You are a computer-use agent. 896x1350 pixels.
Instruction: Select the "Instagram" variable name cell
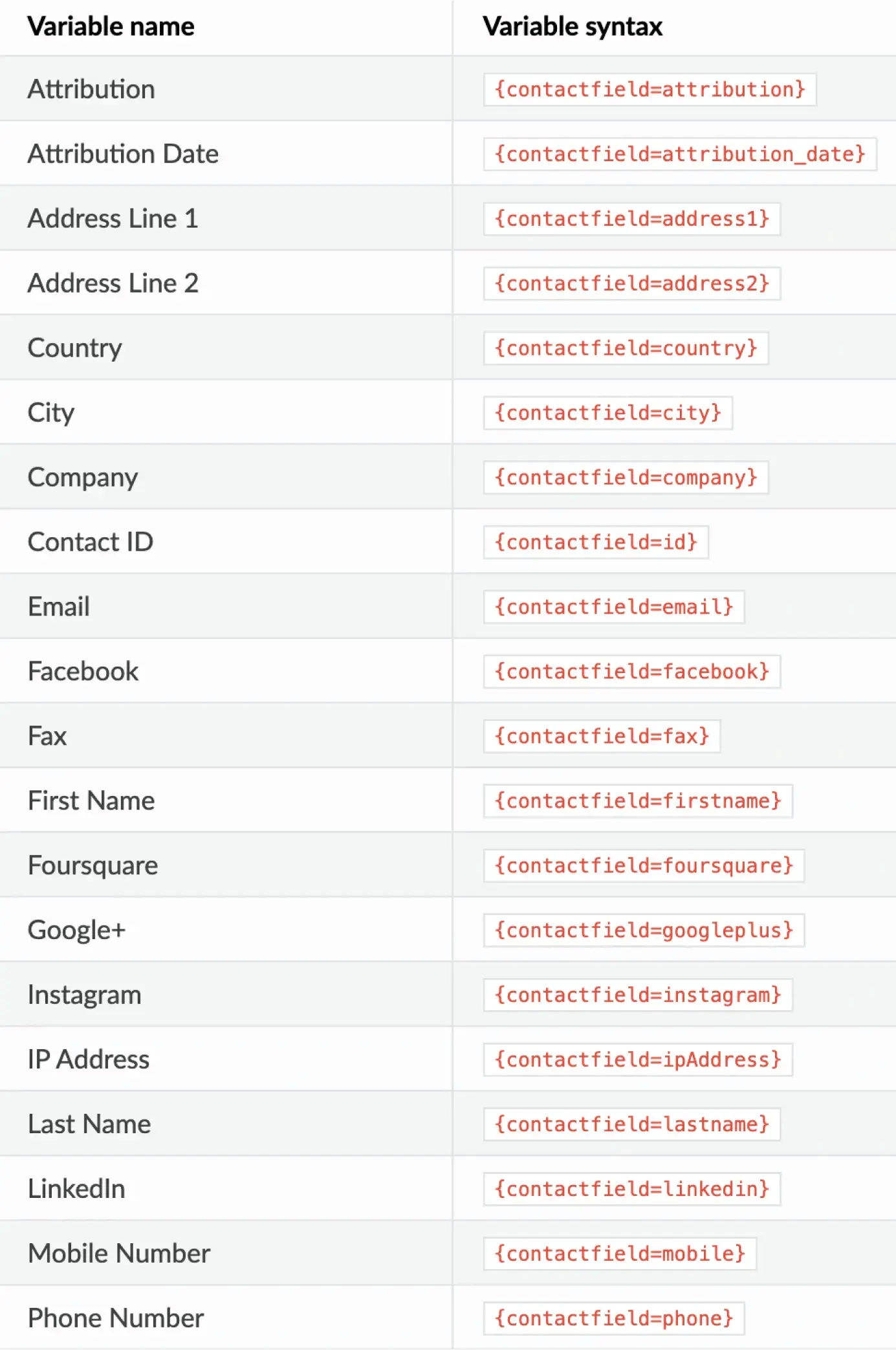pyautogui.click(x=84, y=995)
